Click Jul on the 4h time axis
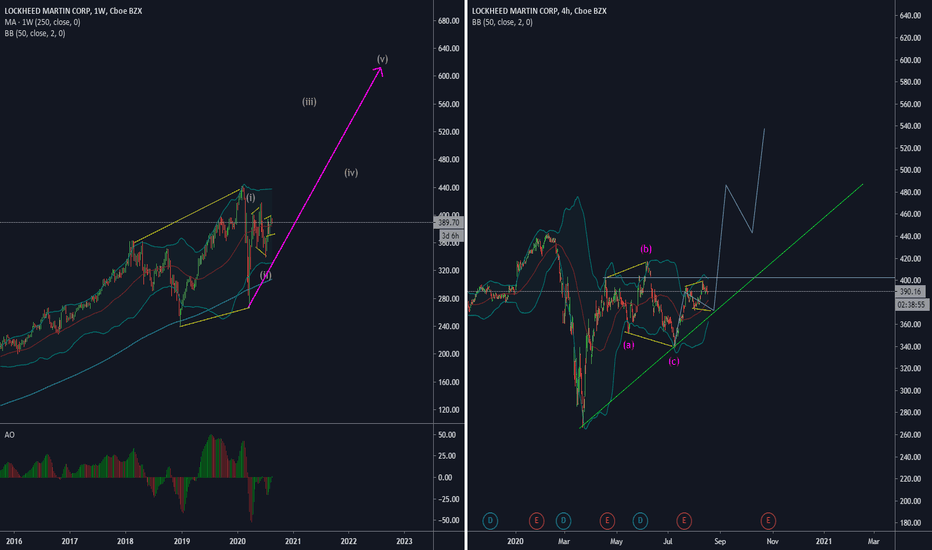 [x=668, y=541]
